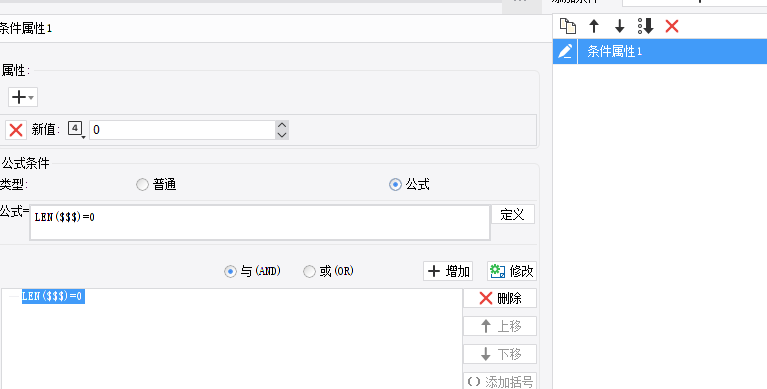Open the add-property plus dropdown
Viewport: 767px width, 389px height.
point(23,97)
